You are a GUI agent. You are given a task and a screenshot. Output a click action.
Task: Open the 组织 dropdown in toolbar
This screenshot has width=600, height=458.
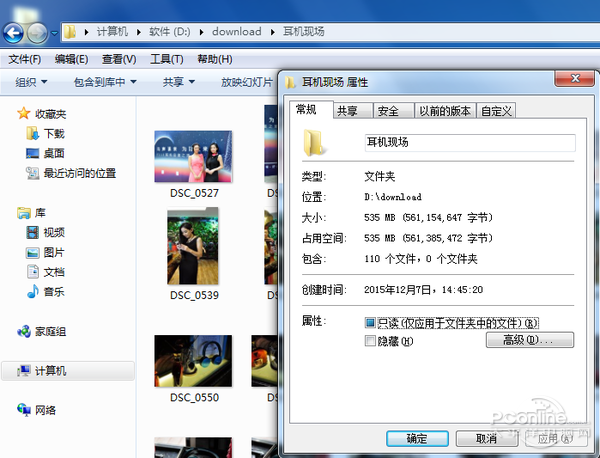click(x=31, y=82)
